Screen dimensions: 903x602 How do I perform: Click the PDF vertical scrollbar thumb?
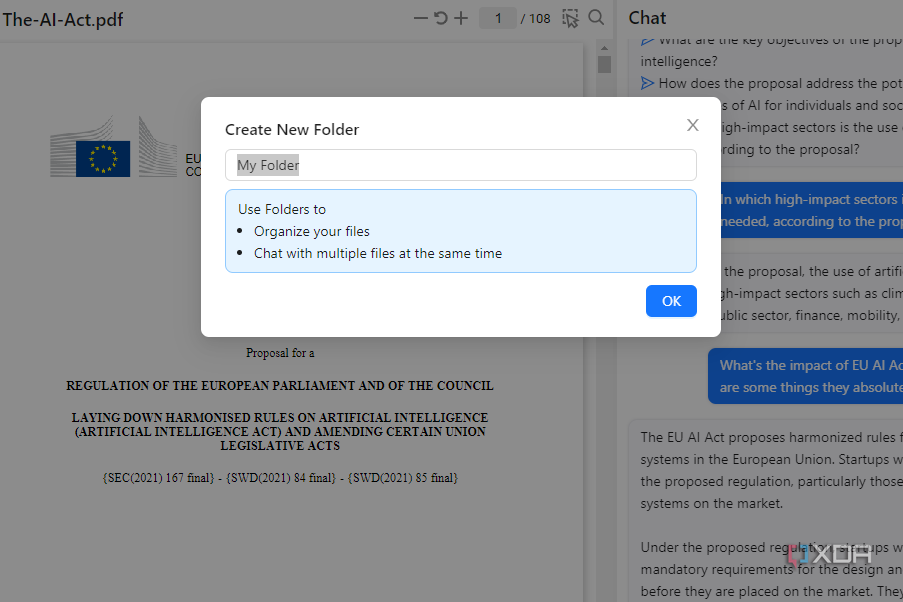click(604, 64)
